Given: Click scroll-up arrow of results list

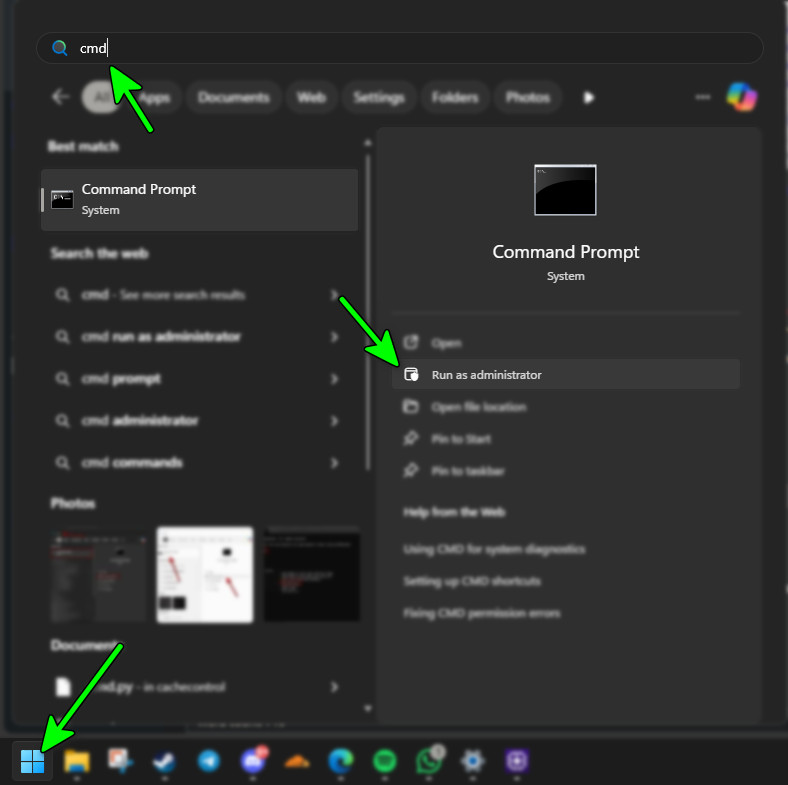Looking at the screenshot, I should (368, 143).
